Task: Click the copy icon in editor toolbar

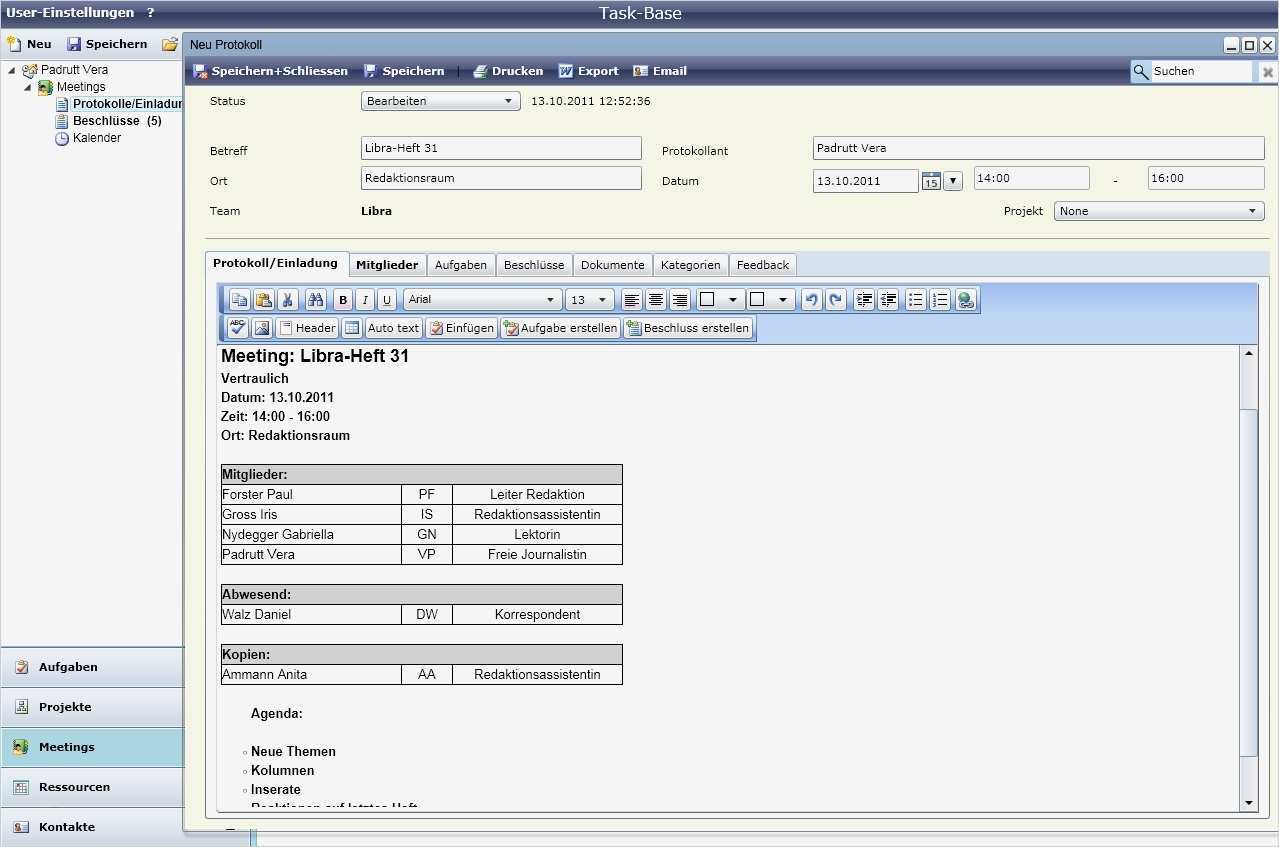Action: pos(239,300)
